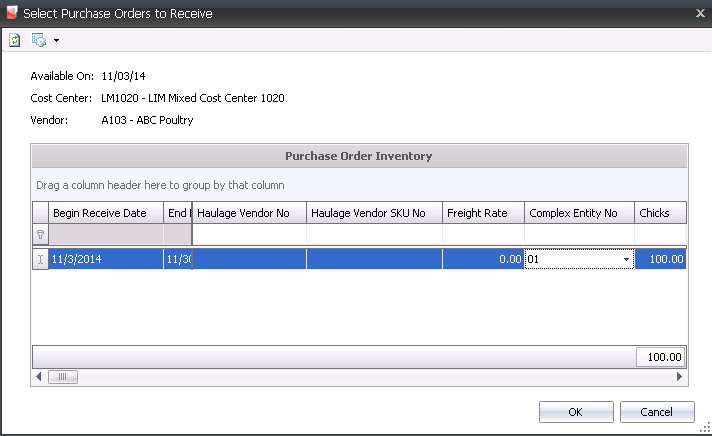Image resolution: width=712 pixels, height=436 pixels.
Task: Click the horizontal scrollbar right arrow
Action: (x=680, y=377)
